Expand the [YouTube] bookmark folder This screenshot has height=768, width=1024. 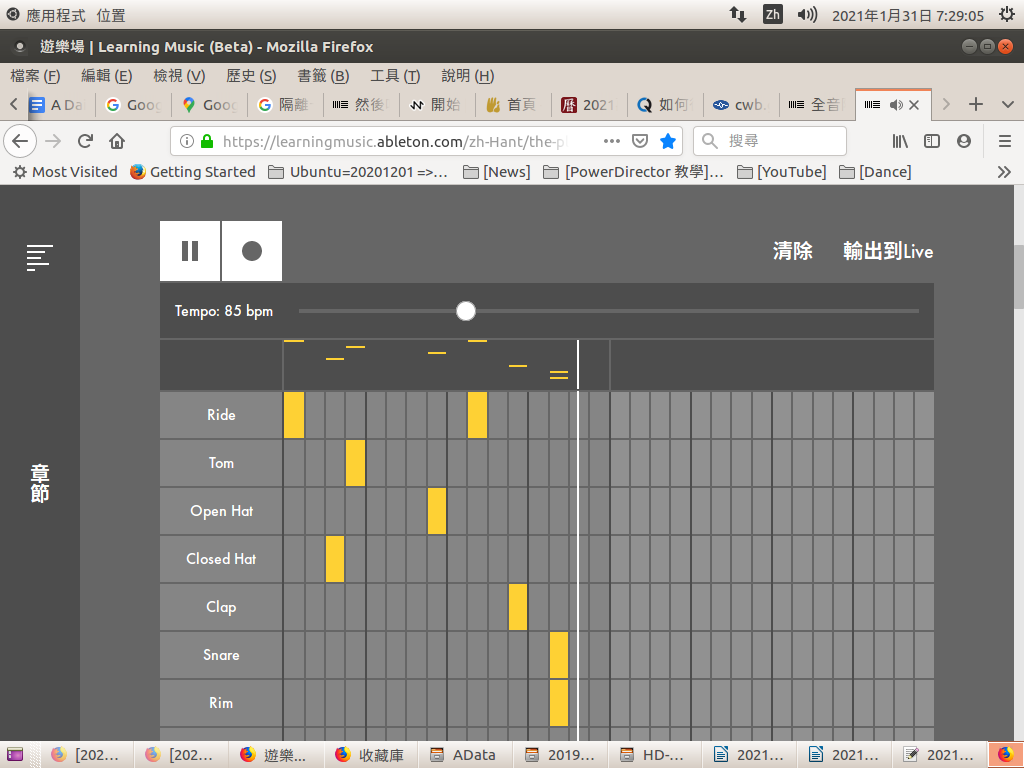tap(781, 172)
